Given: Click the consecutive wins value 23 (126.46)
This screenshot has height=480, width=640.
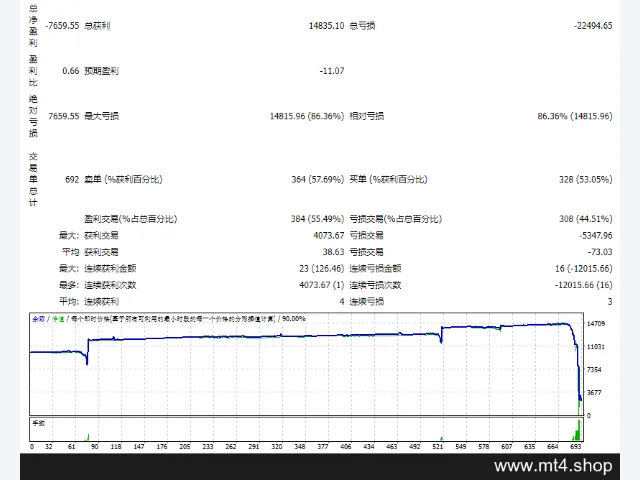Looking at the screenshot, I should [x=322, y=269].
